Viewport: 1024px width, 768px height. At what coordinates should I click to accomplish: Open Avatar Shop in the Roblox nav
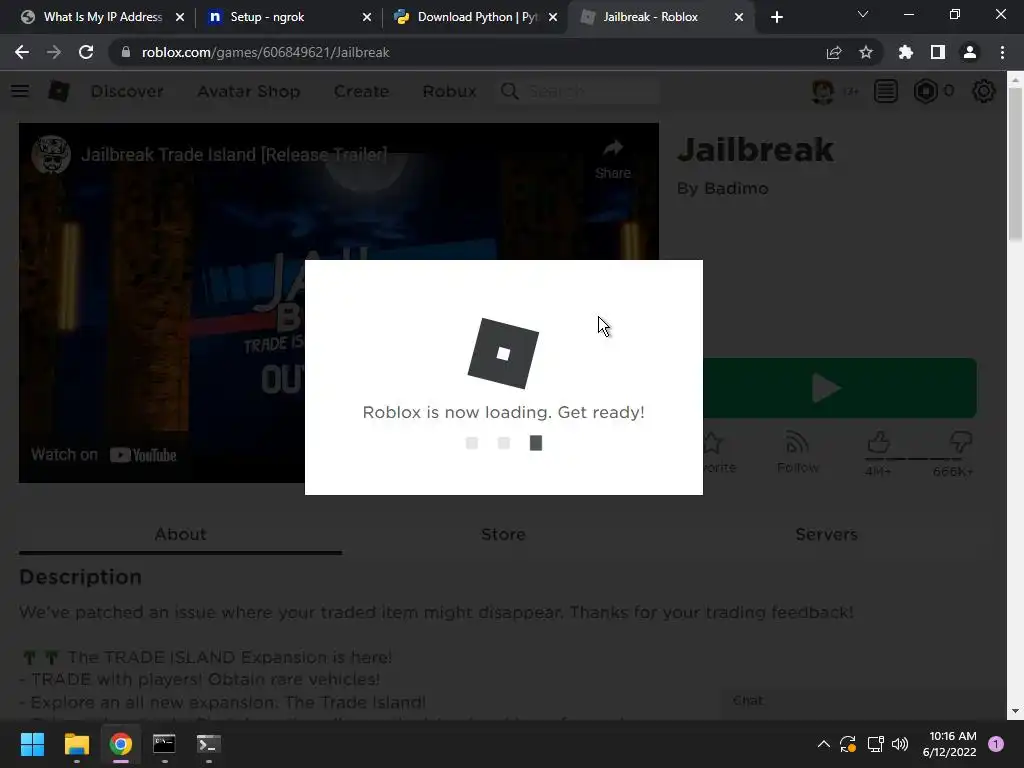pyautogui.click(x=249, y=91)
